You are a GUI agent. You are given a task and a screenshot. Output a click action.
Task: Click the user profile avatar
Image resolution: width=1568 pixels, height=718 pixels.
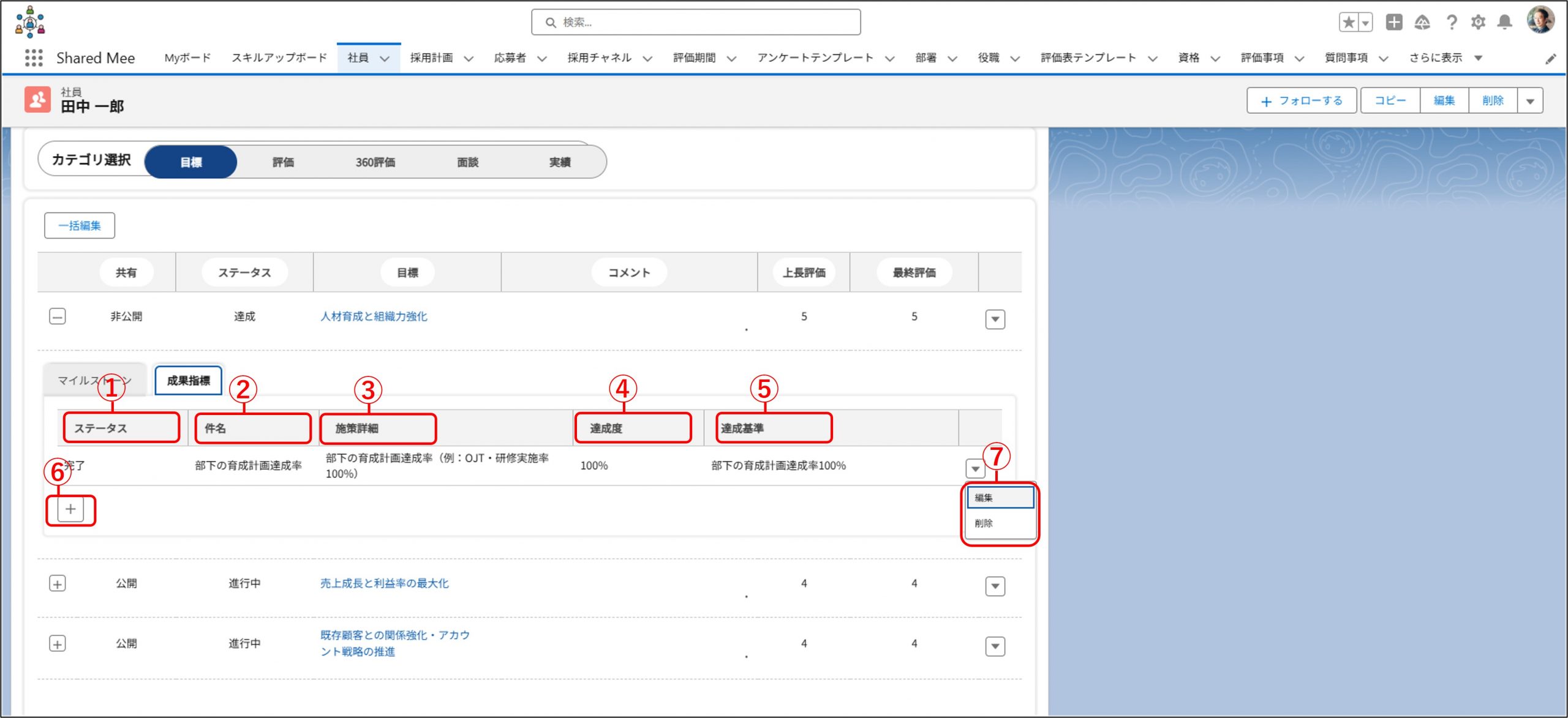(x=1539, y=20)
